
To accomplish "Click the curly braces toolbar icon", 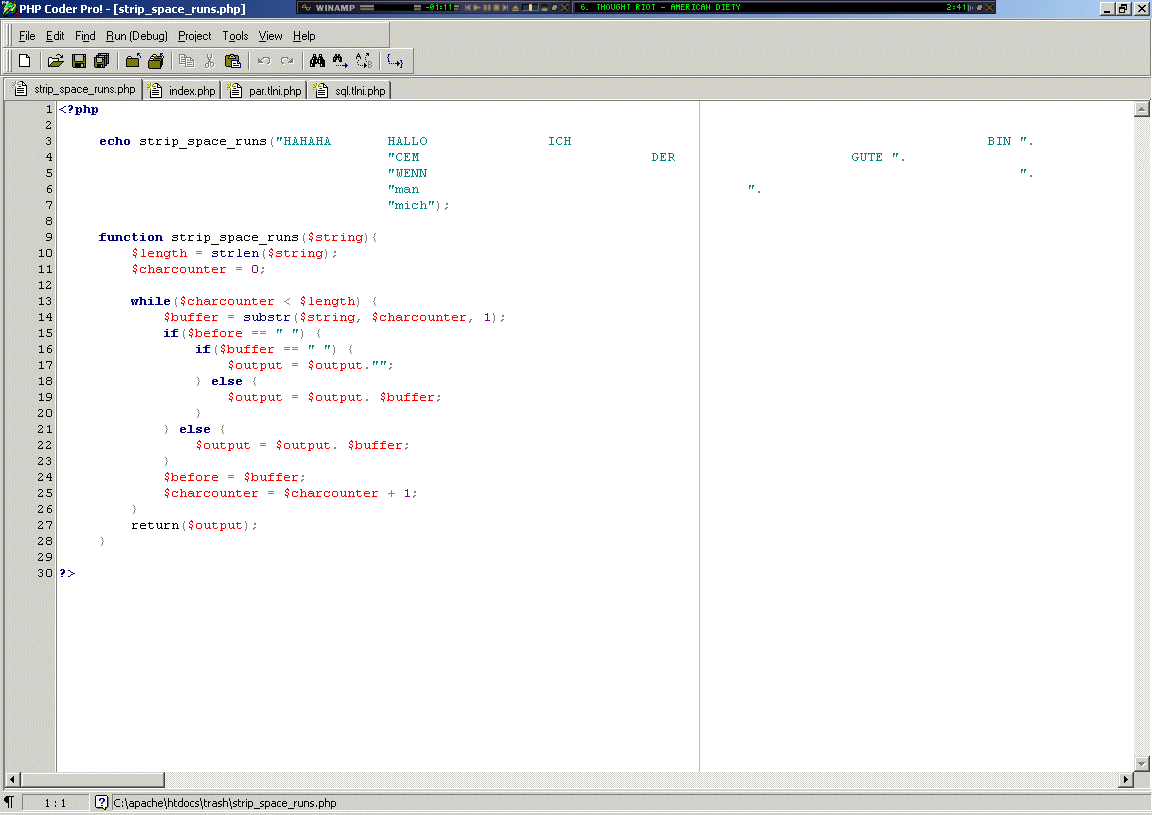I will (x=395, y=61).
